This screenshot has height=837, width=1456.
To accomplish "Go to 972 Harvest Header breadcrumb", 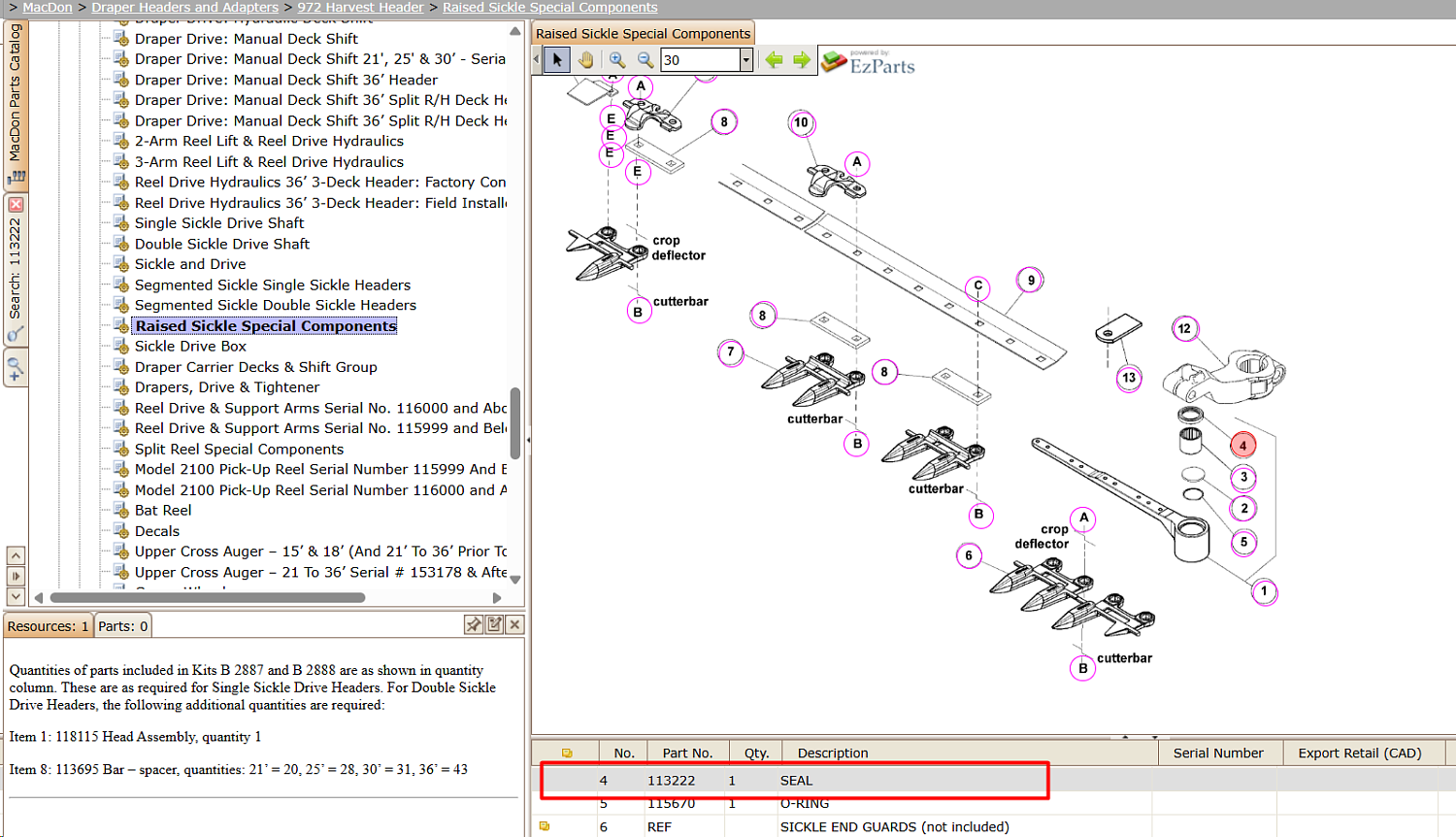I will tap(361, 7).
